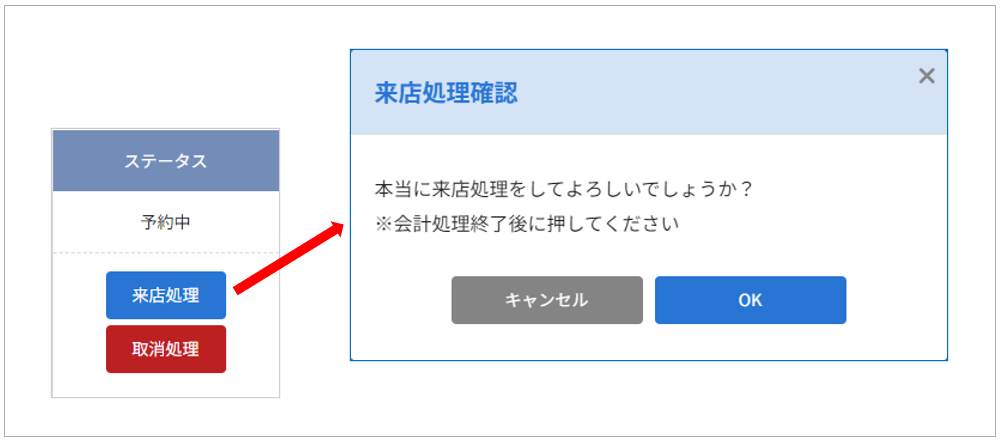This screenshot has height=441, width=1003.
Task: Click the 本当に来店処理をしてよろしいでしょうか message line
Action: (563, 191)
